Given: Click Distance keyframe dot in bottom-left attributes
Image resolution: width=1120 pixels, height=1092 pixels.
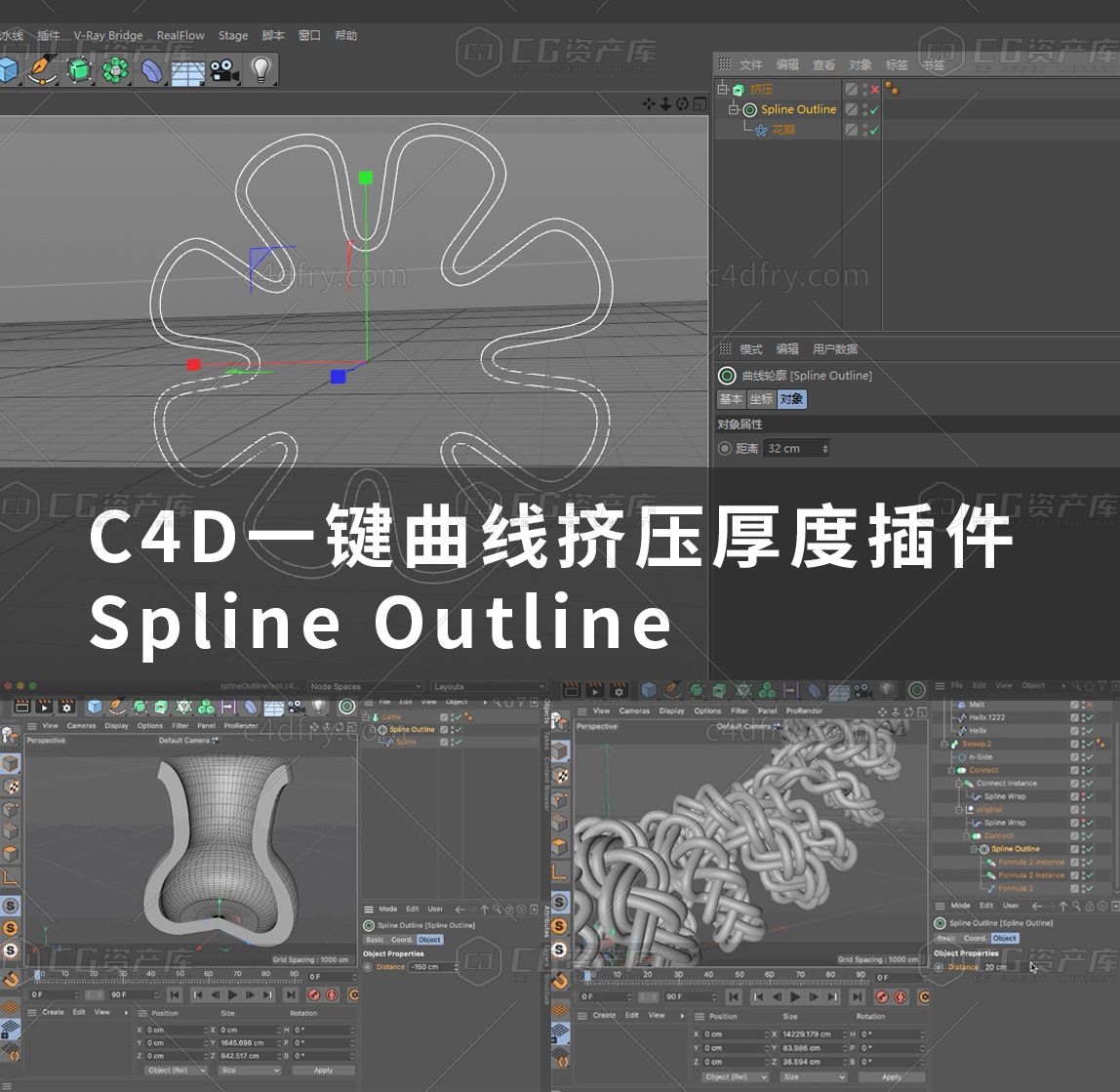Looking at the screenshot, I should [368, 967].
